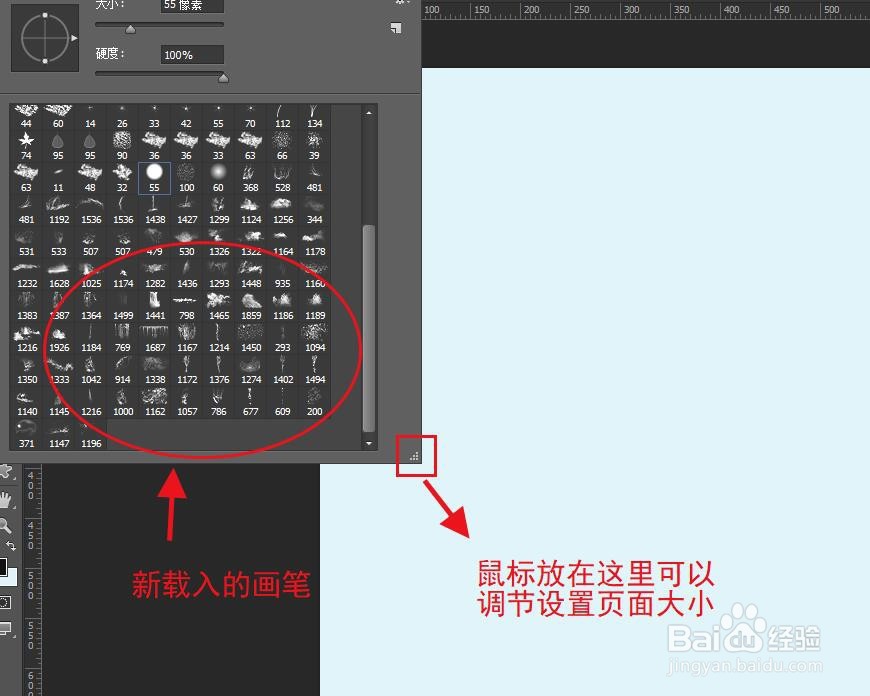Expand the brush size slider arrow
This screenshot has height=696, width=870.
click(x=129, y=28)
